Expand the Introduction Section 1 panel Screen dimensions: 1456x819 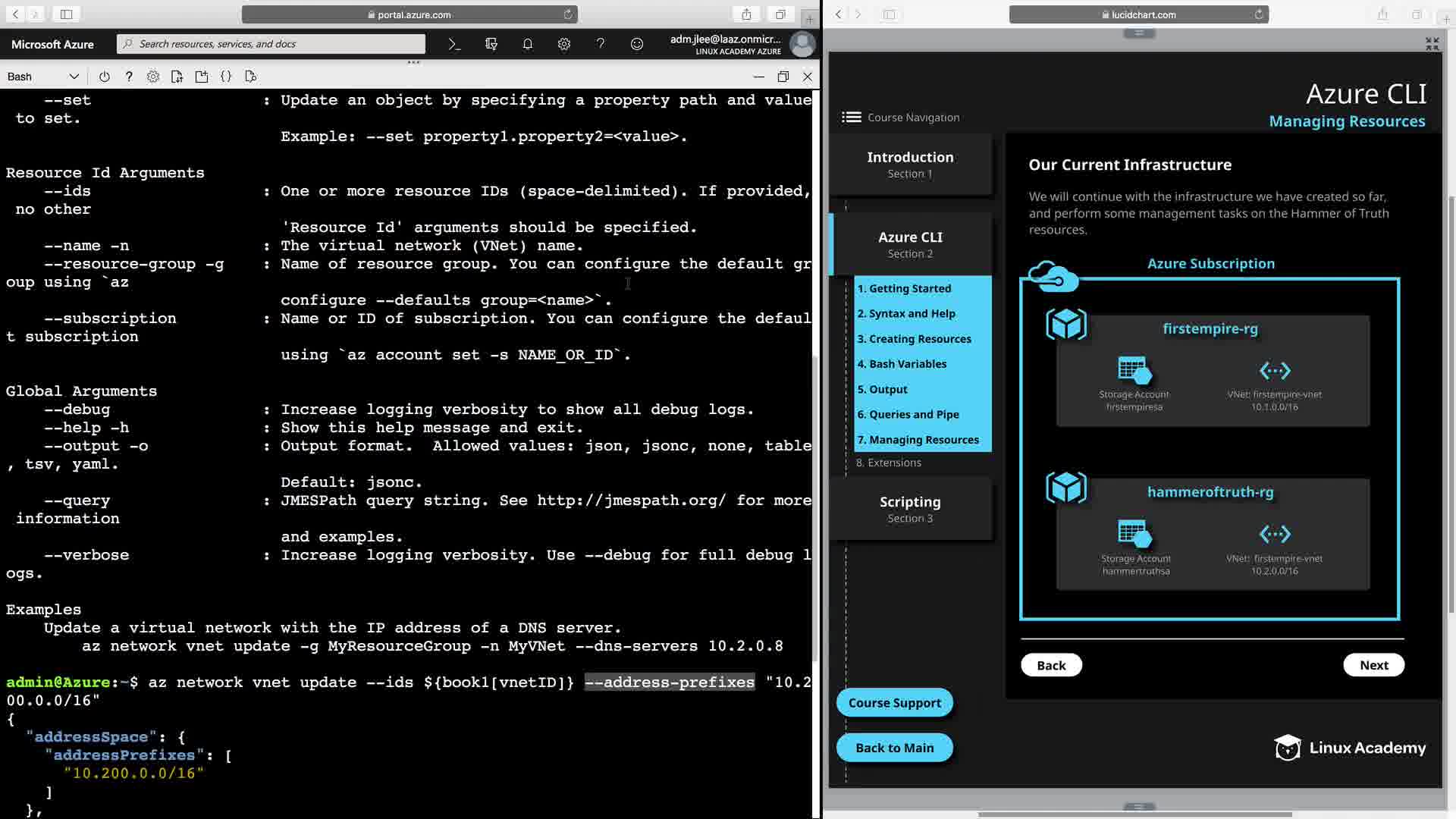pos(910,164)
